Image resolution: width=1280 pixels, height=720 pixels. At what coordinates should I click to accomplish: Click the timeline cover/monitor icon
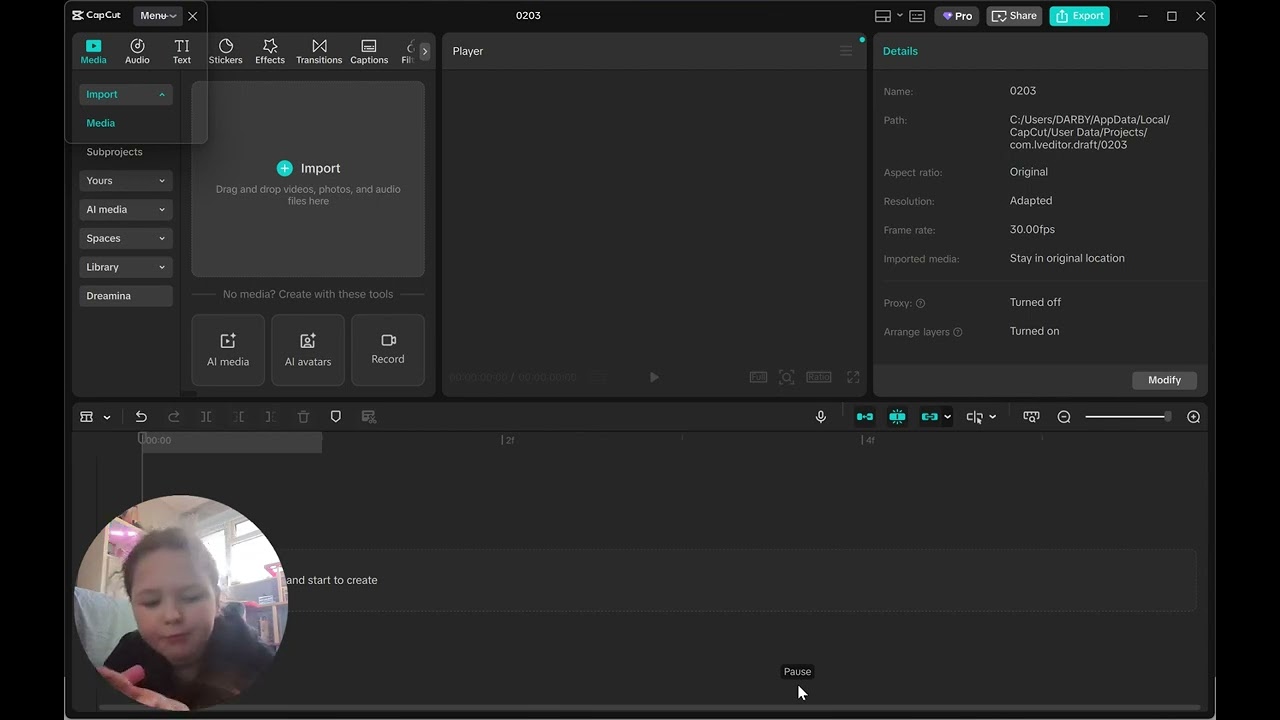[x=1031, y=417]
